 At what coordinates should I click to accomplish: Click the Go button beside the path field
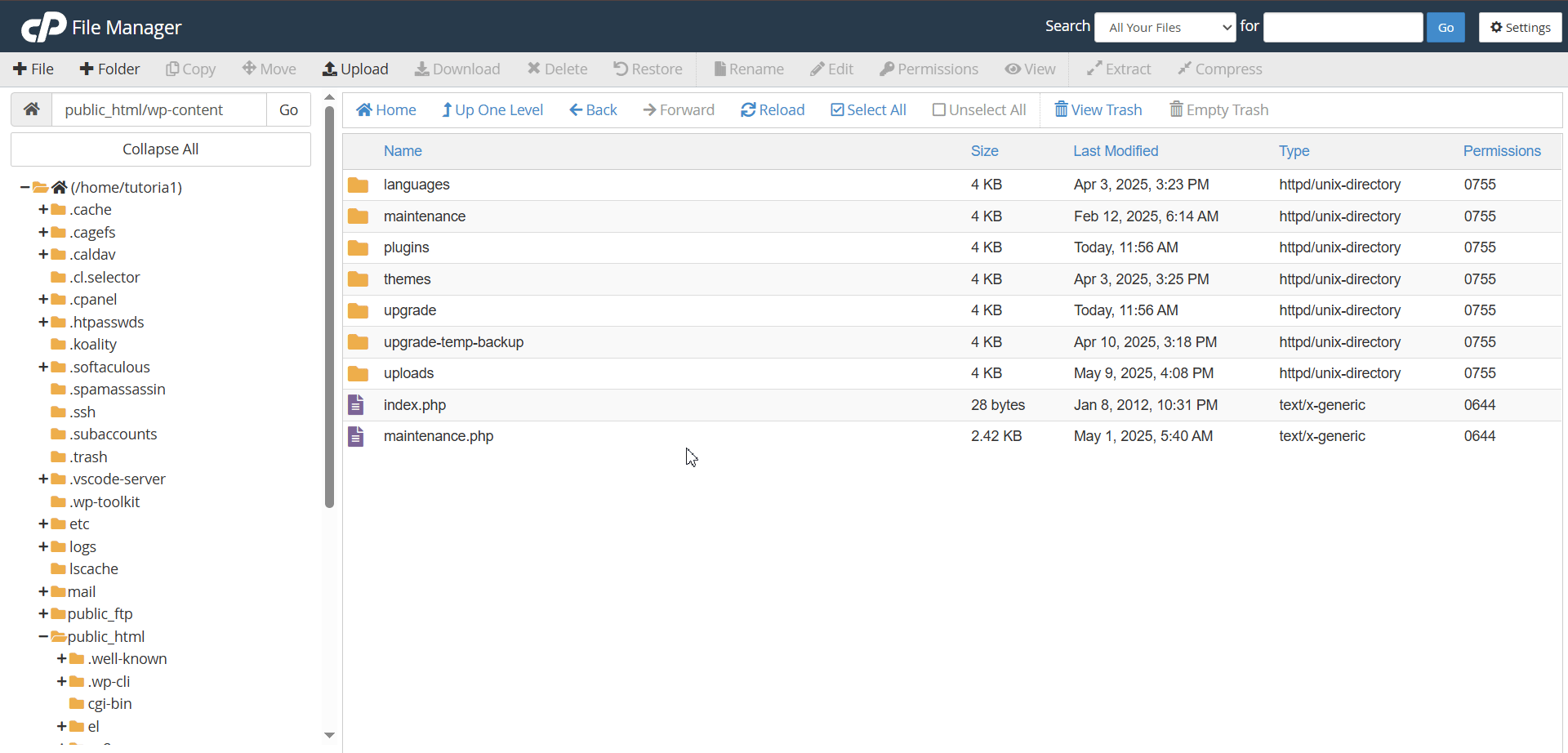(288, 109)
